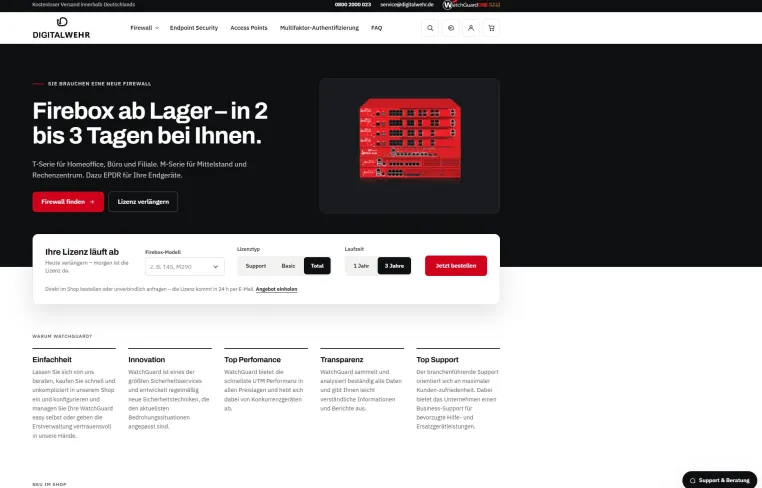Click the round gauge icon beside search

pos(450,28)
